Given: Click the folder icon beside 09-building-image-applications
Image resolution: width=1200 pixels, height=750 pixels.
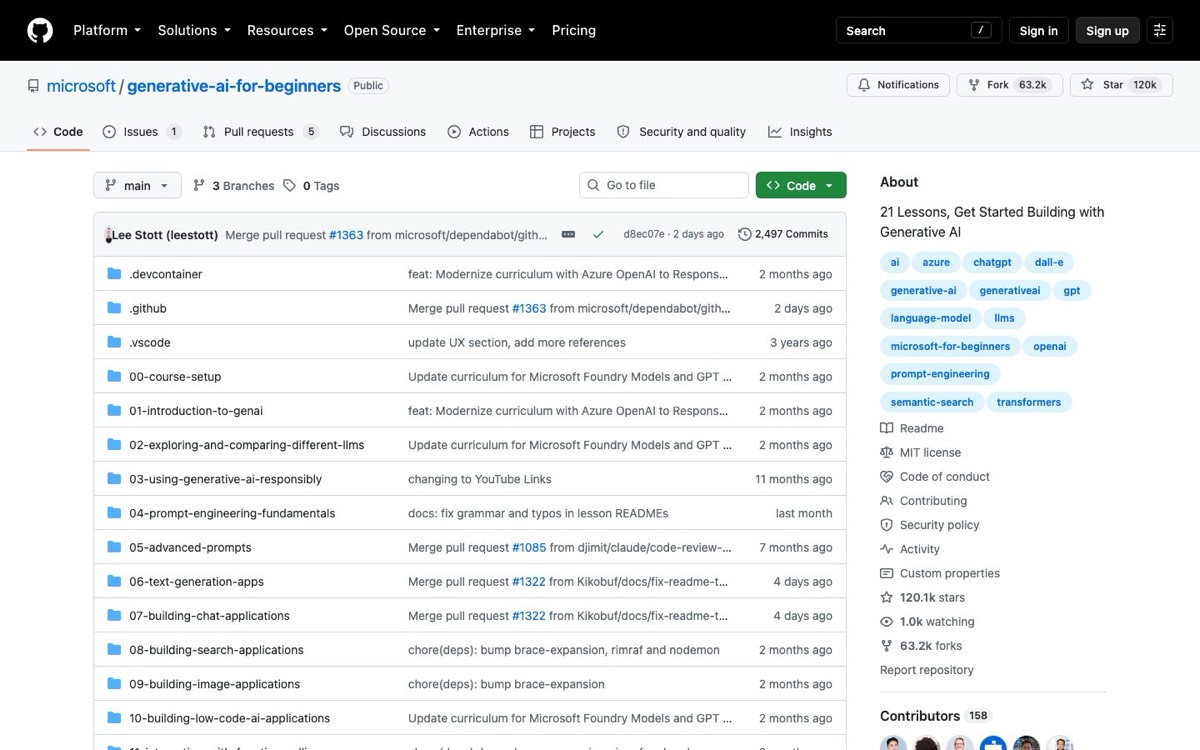Looking at the screenshot, I should (114, 684).
